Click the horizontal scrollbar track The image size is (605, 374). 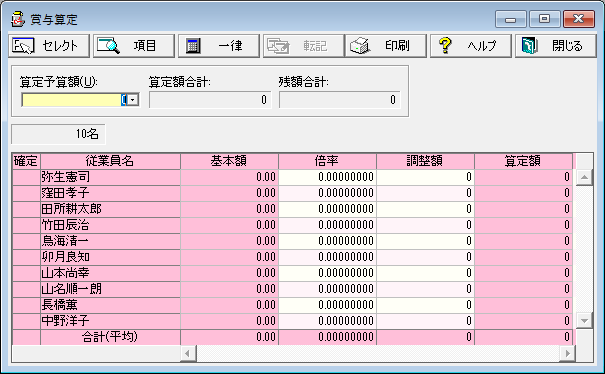tap(378, 353)
